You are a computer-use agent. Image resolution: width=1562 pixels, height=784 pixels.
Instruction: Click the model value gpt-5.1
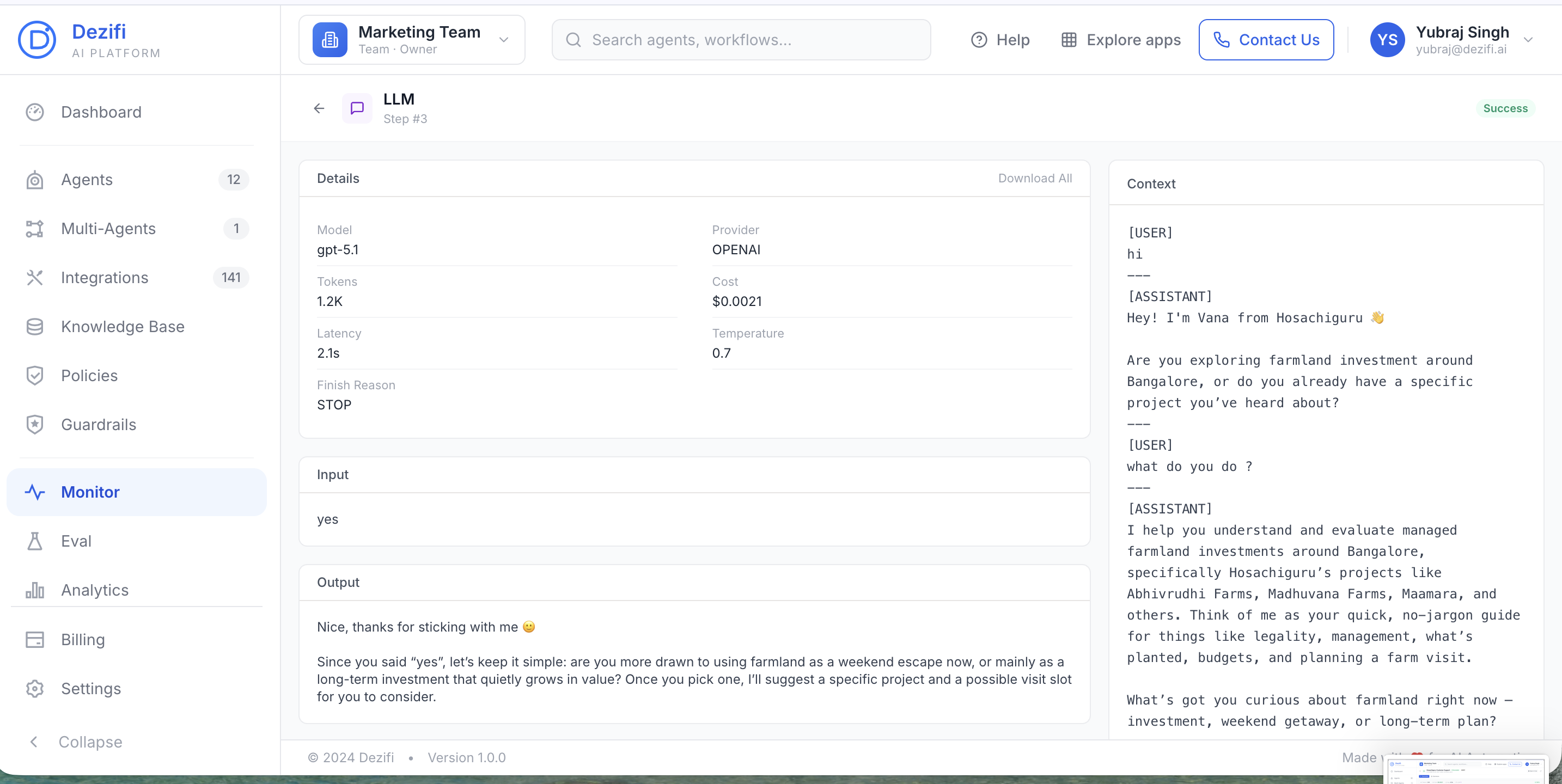pos(338,250)
